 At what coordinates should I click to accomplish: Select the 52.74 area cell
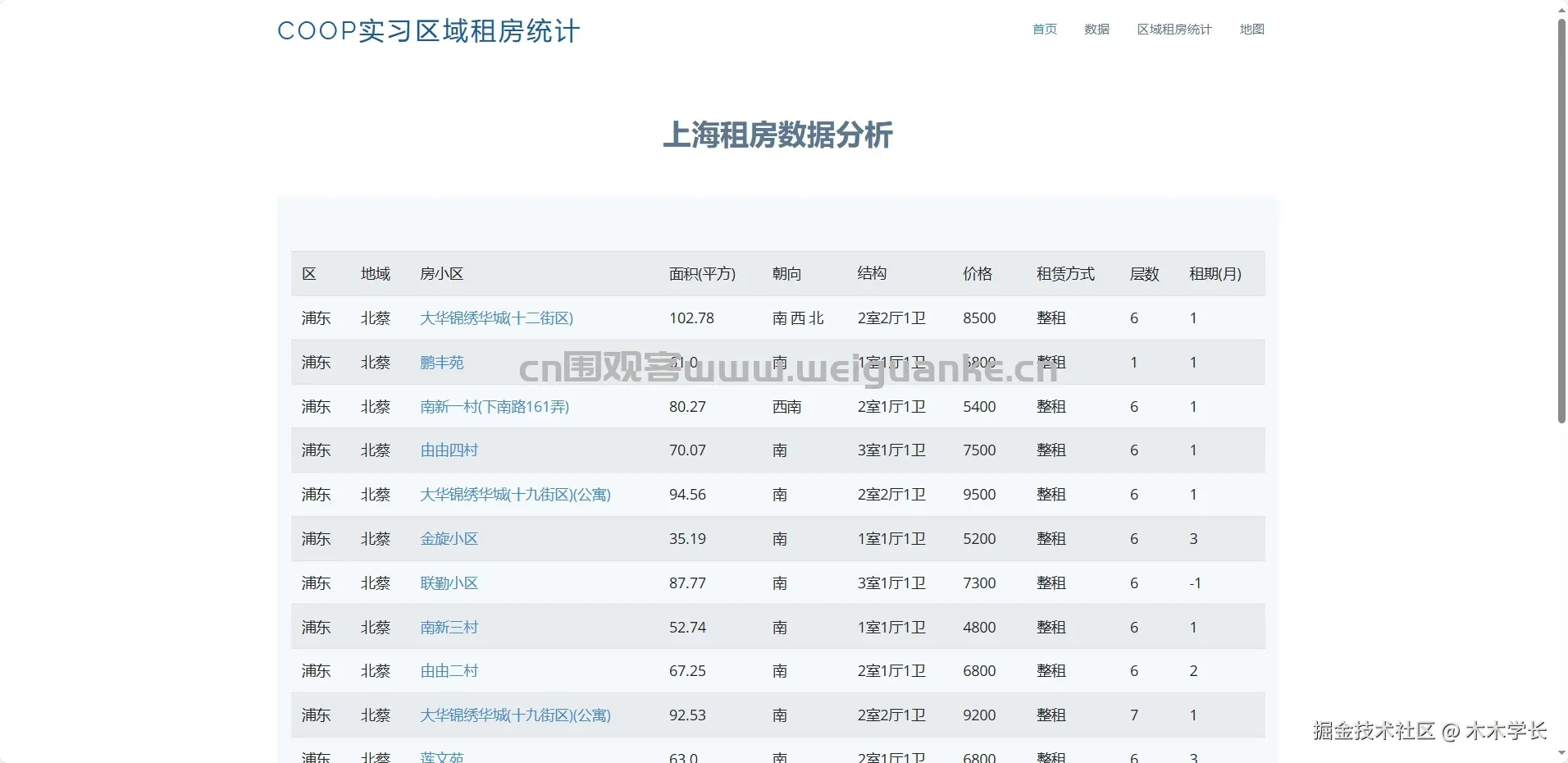coord(687,628)
